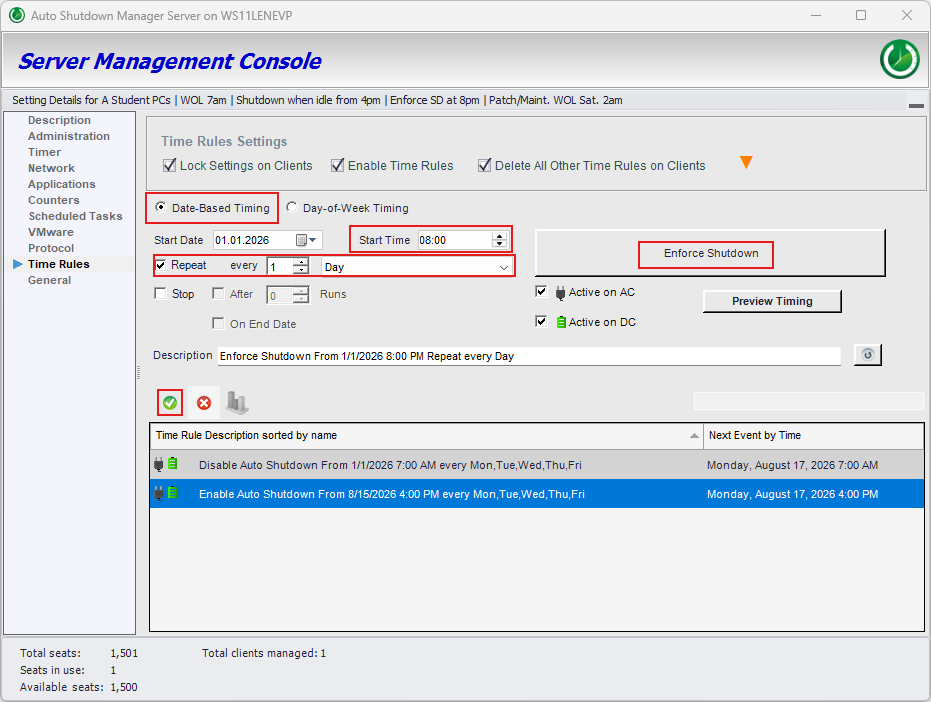Image resolution: width=931 pixels, height=702 pixels.
Task: Toggle Enable Time Rules checkbox
Action: [x=338, y=165]
